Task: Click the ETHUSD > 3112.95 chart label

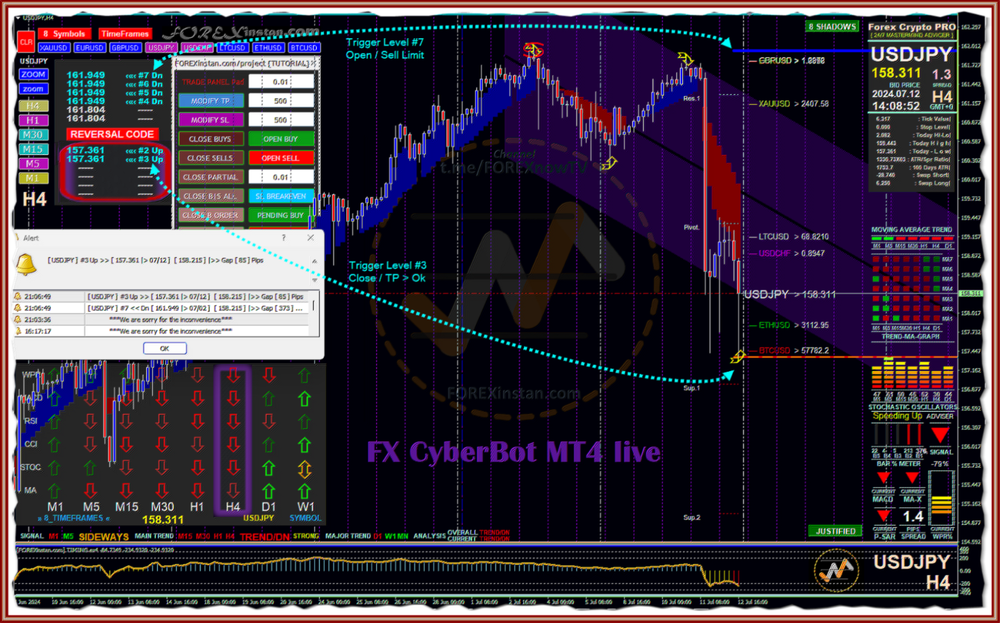Action: 793,325
